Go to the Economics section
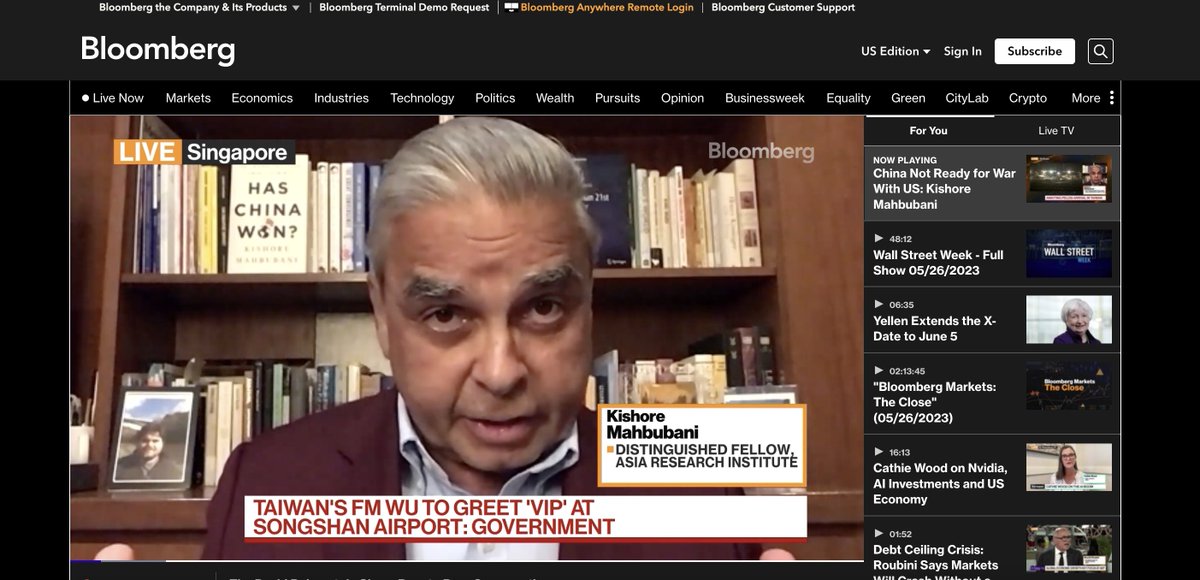1200x580 pixels. (262, 98)
